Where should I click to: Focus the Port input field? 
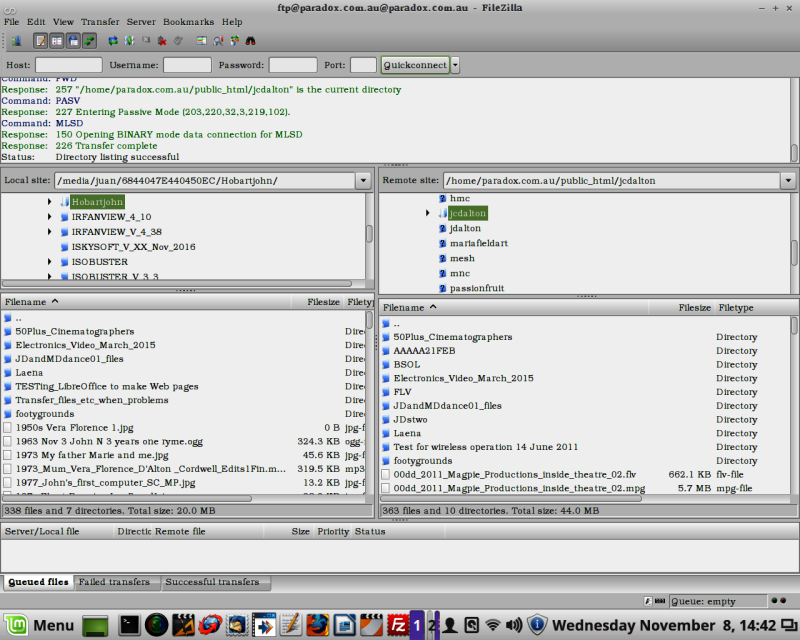tap(363, 65)
